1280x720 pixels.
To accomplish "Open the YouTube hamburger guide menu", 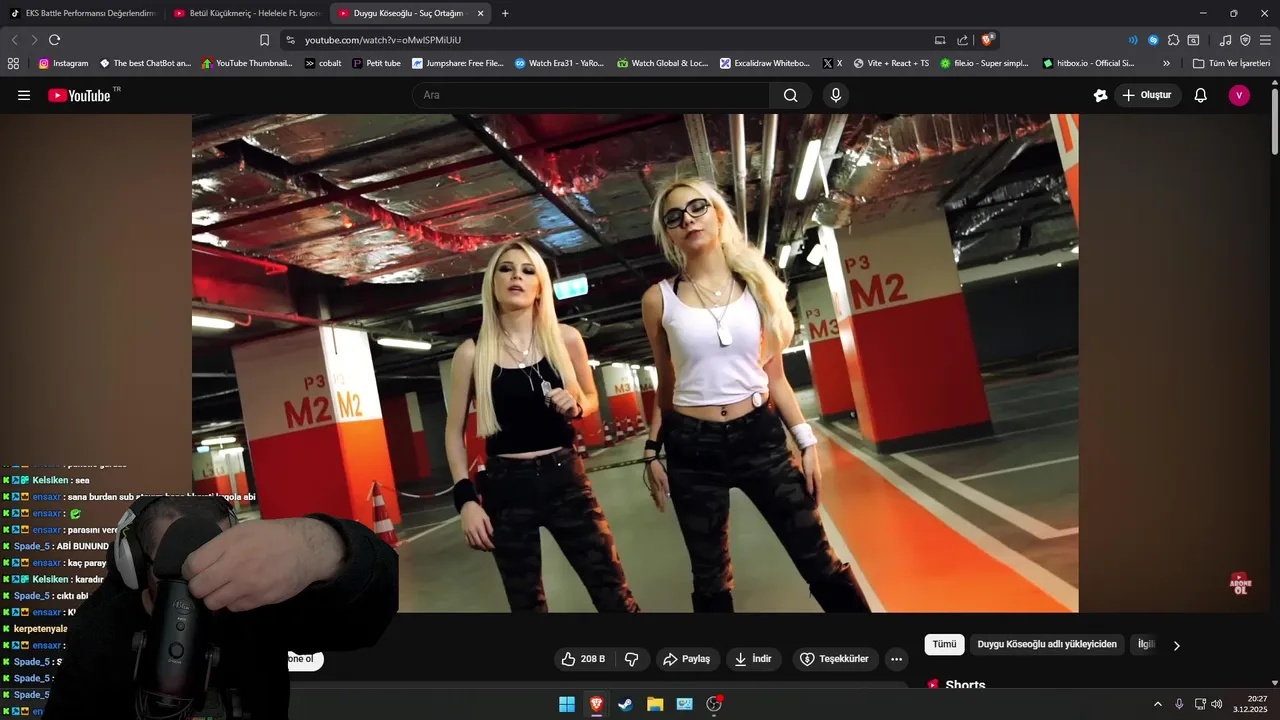I will (x=24, y=95).
